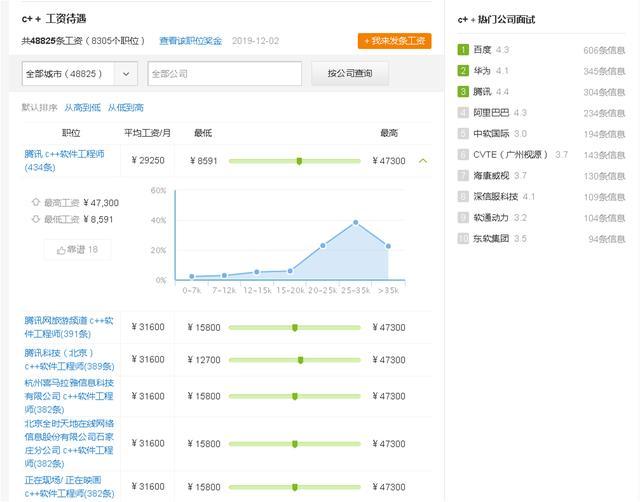The image size is (640, 502).
Task: Click 234条信息 count for 阿里巴巴
Action: [604, 113]
